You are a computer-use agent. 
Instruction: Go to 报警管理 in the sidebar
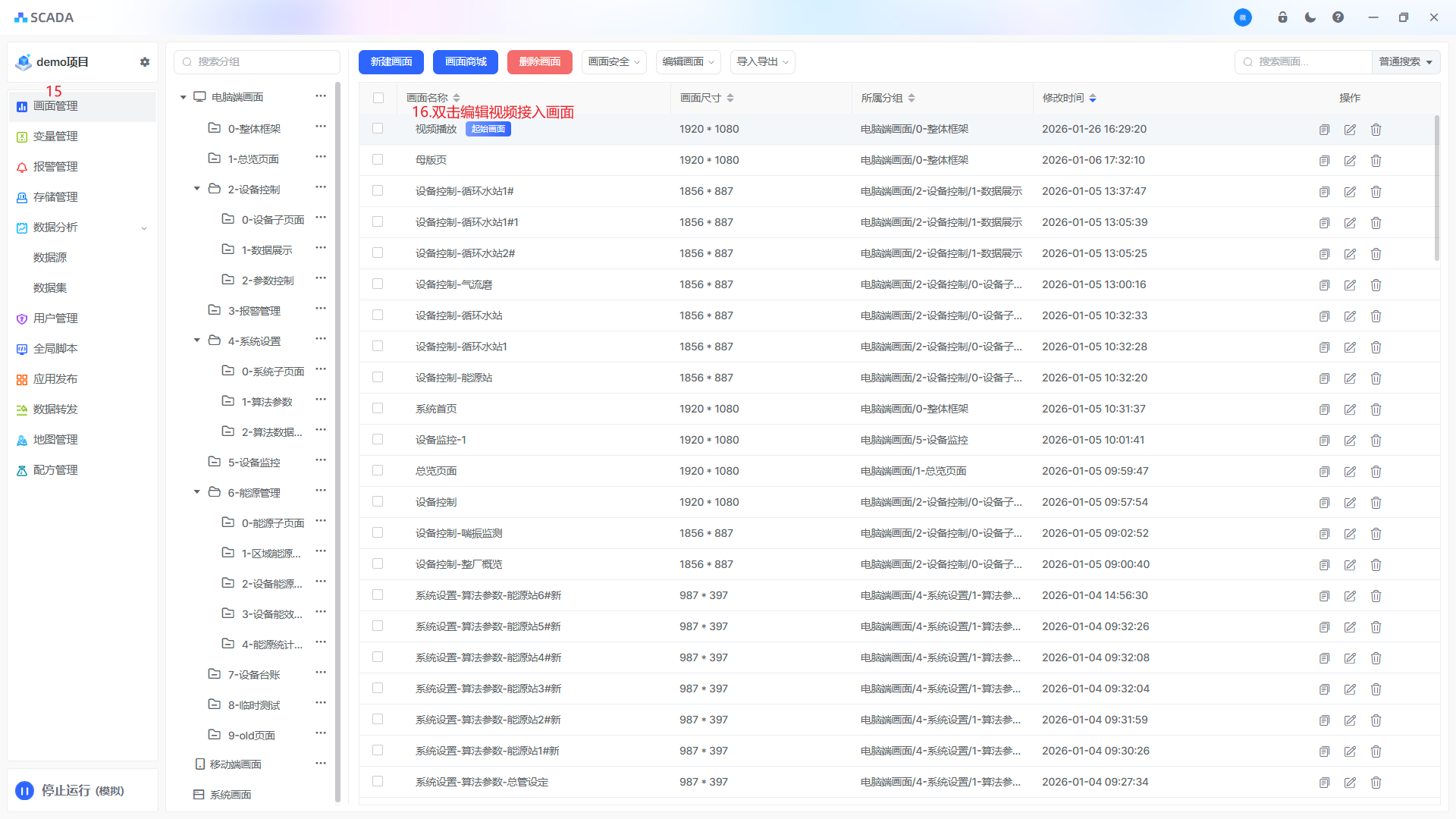tap(55, 167)
